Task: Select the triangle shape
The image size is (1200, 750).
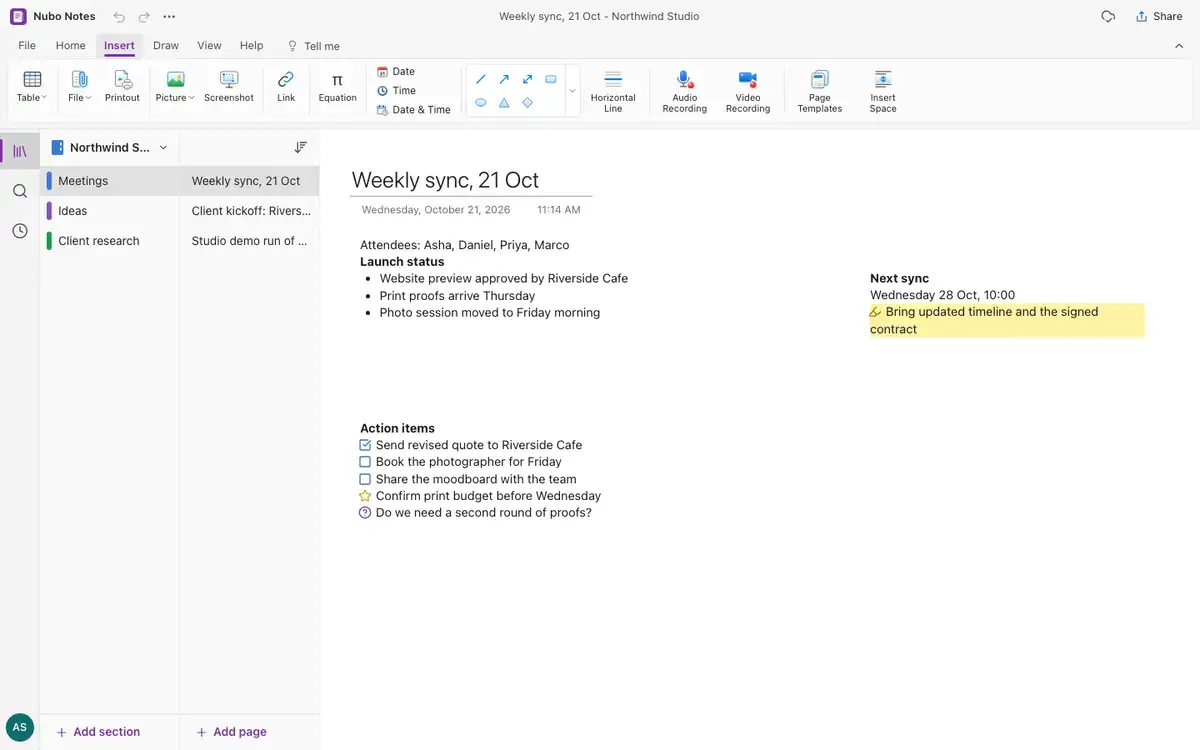Action: (504, 102)
